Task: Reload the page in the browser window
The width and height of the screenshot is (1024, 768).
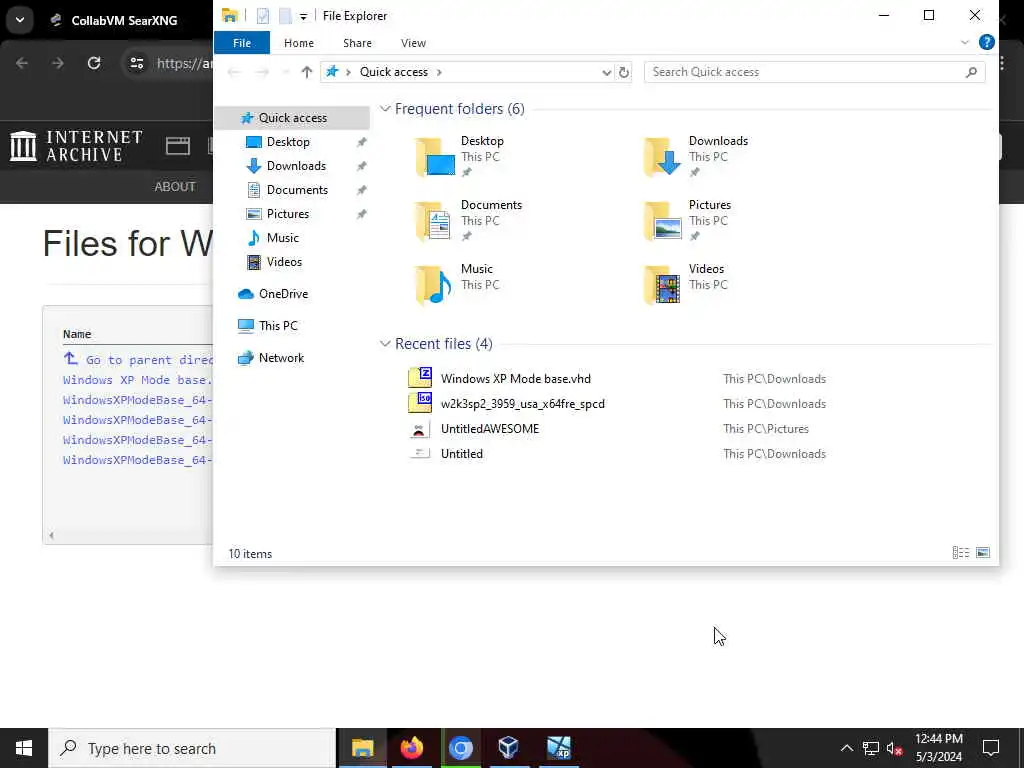Action: point(94,63)
